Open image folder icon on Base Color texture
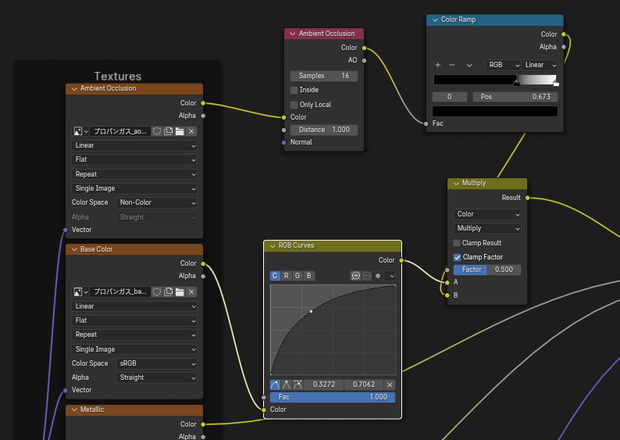Screen dimensions: 620x440 pyautogui.click(x=180, y=292)
